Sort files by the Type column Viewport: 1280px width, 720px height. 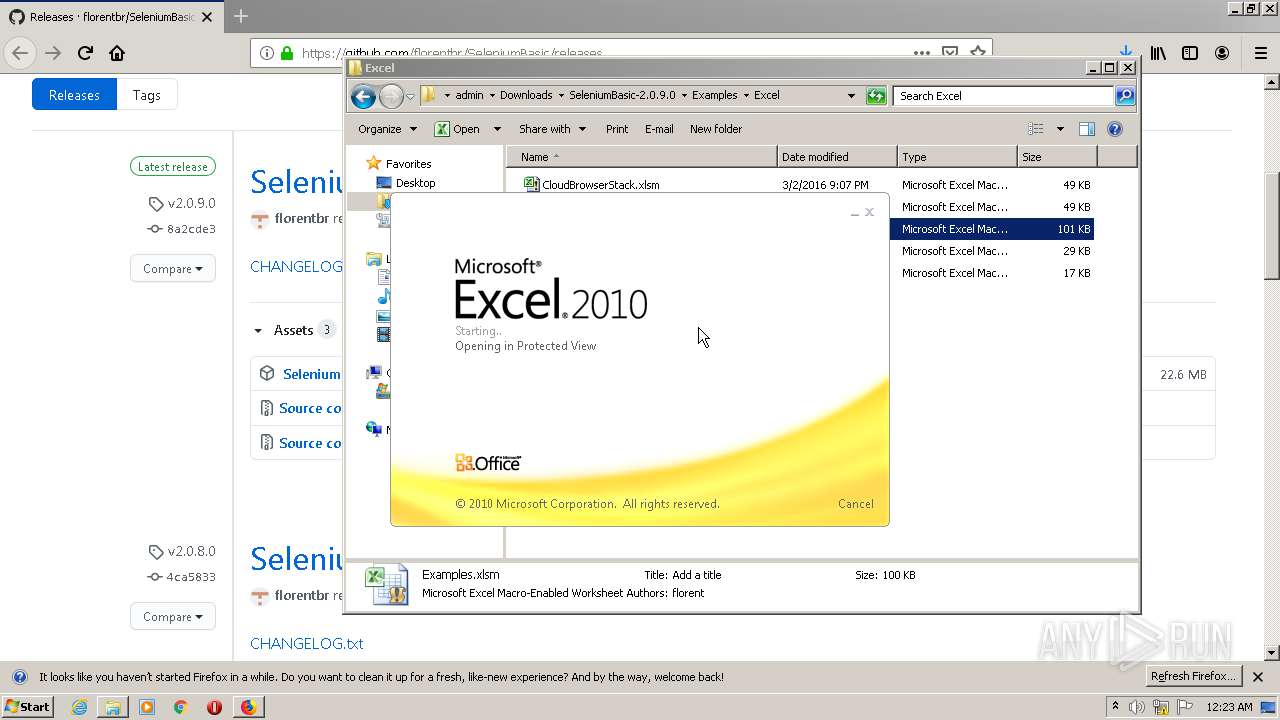coord(957,157)
